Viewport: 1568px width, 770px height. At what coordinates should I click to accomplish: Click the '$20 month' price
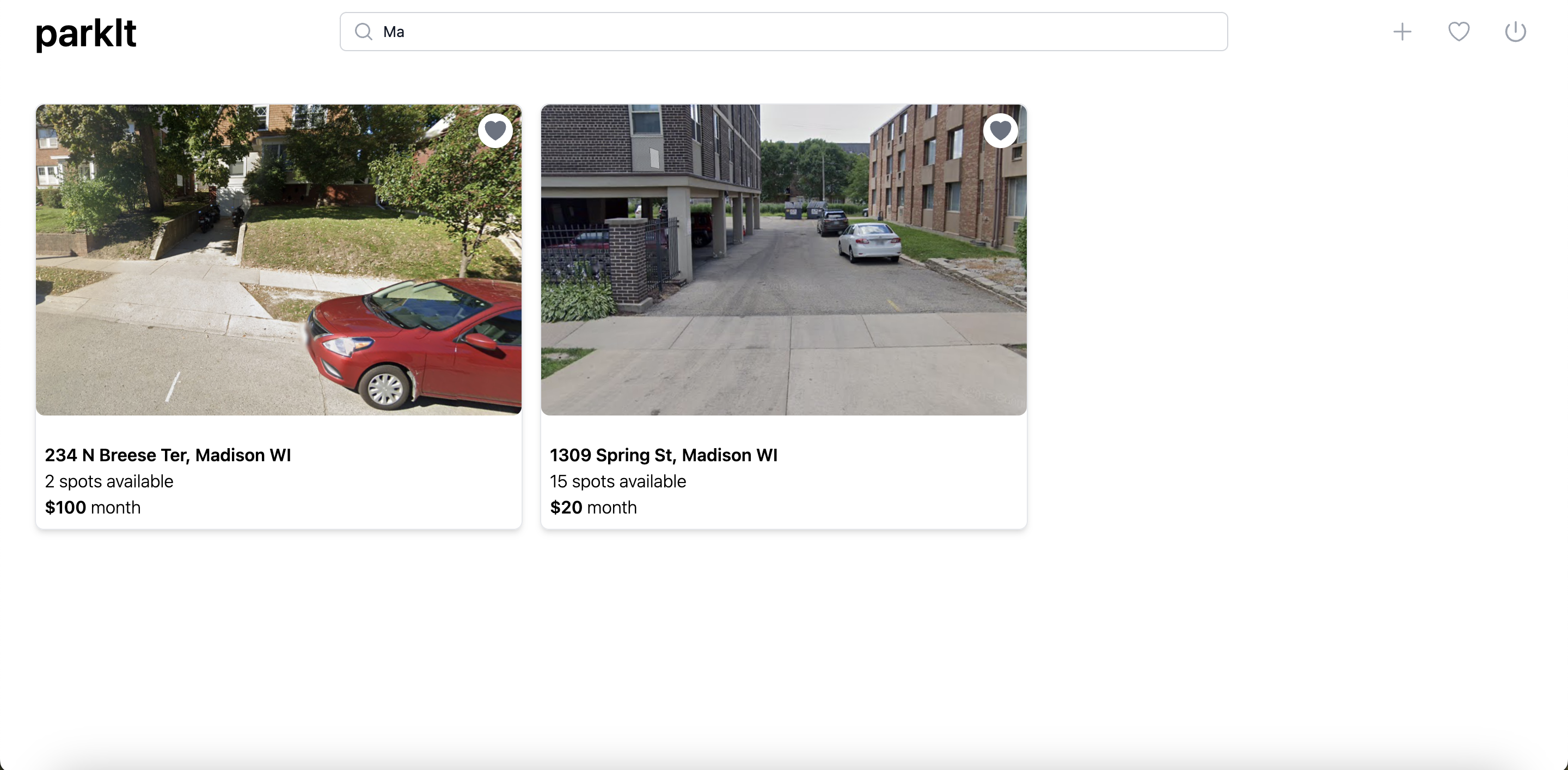(593, 507)
